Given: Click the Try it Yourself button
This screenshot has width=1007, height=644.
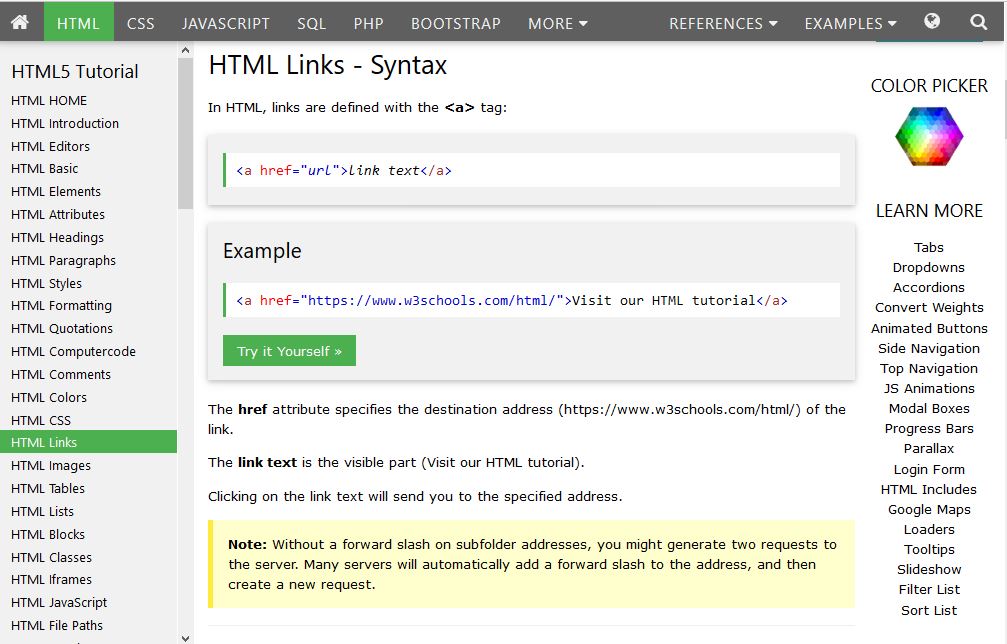Looking at the screenshot, I should point(289,351).
